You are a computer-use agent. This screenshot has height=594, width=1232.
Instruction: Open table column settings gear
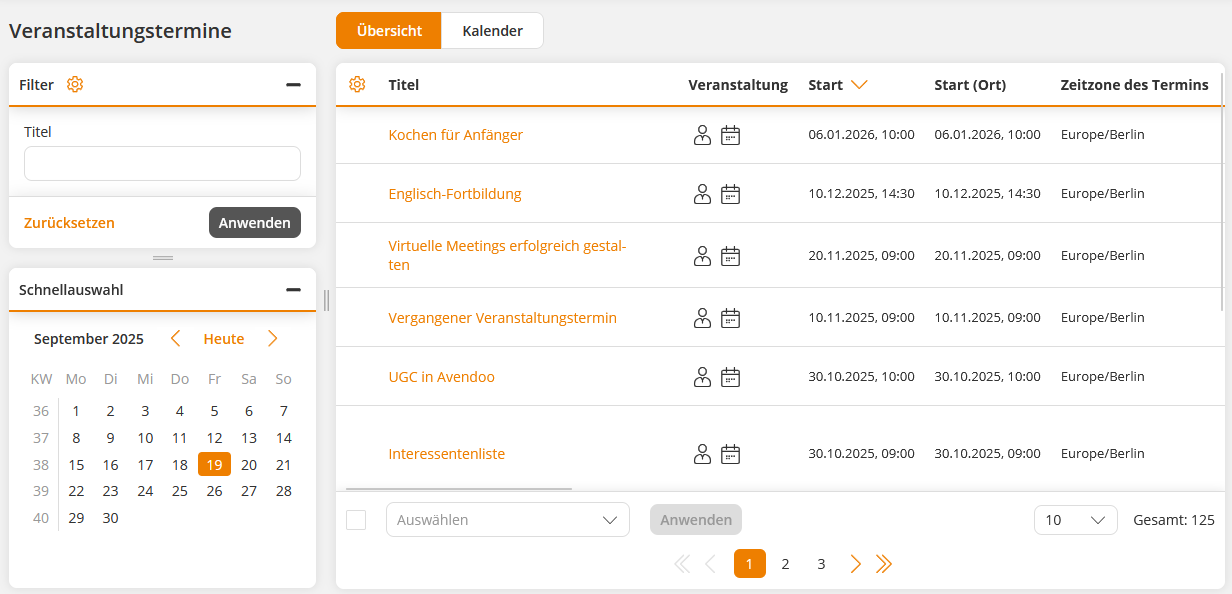(x=357, y=85)
